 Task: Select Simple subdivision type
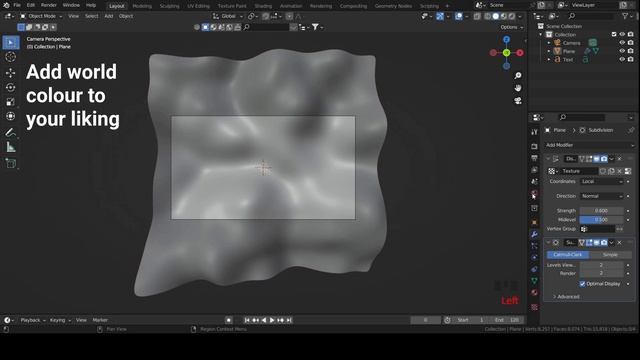610,255
